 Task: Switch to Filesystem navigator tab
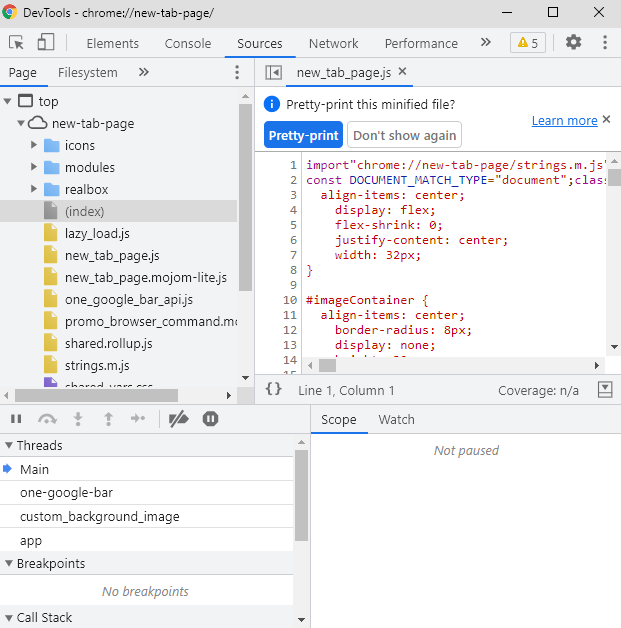pyautogui.click(x=88, y=72)
